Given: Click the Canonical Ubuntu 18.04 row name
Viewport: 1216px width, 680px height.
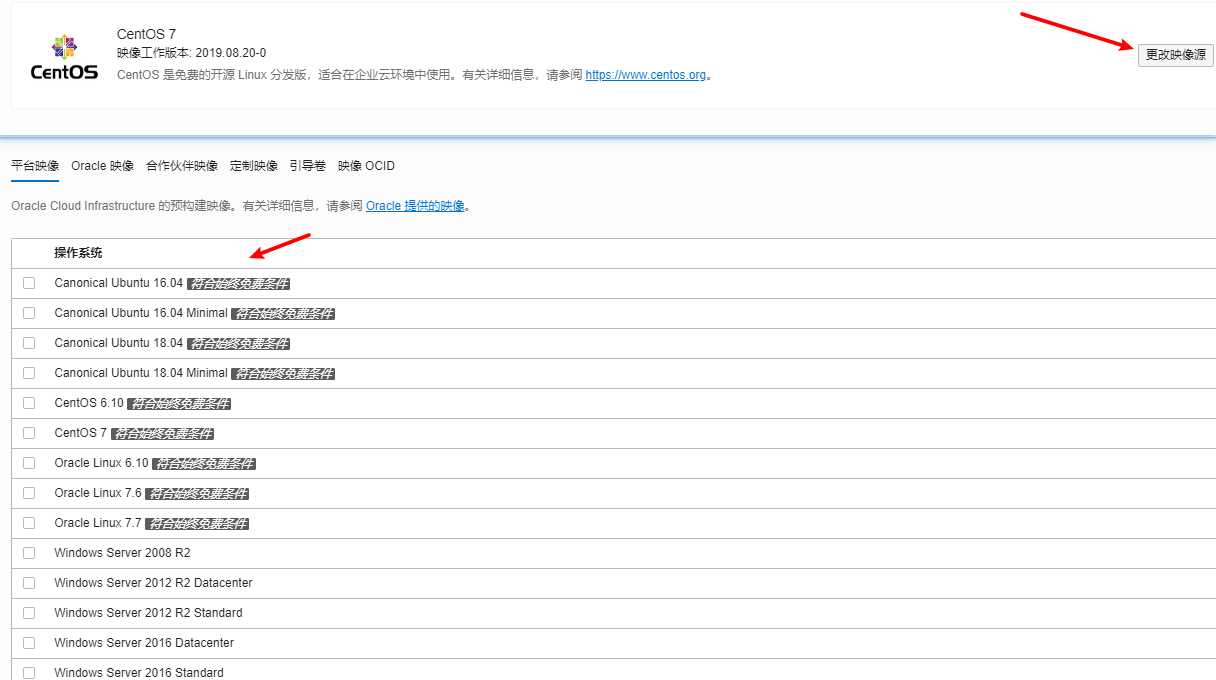Looking at the screenshot, I should coord(119,343).
